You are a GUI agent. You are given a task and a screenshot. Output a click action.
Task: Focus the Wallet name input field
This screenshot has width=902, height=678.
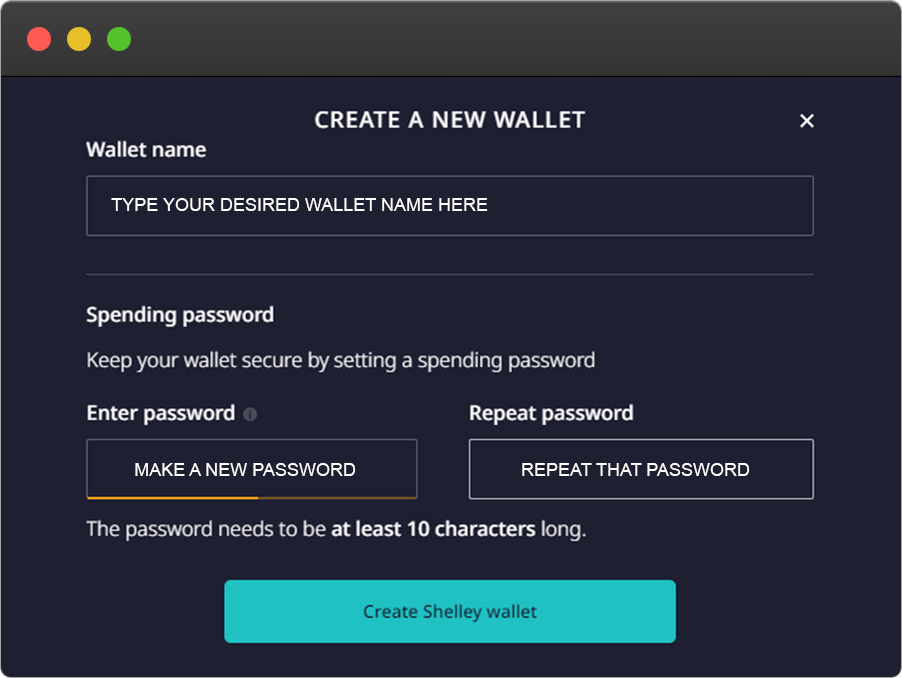(450, 205)
